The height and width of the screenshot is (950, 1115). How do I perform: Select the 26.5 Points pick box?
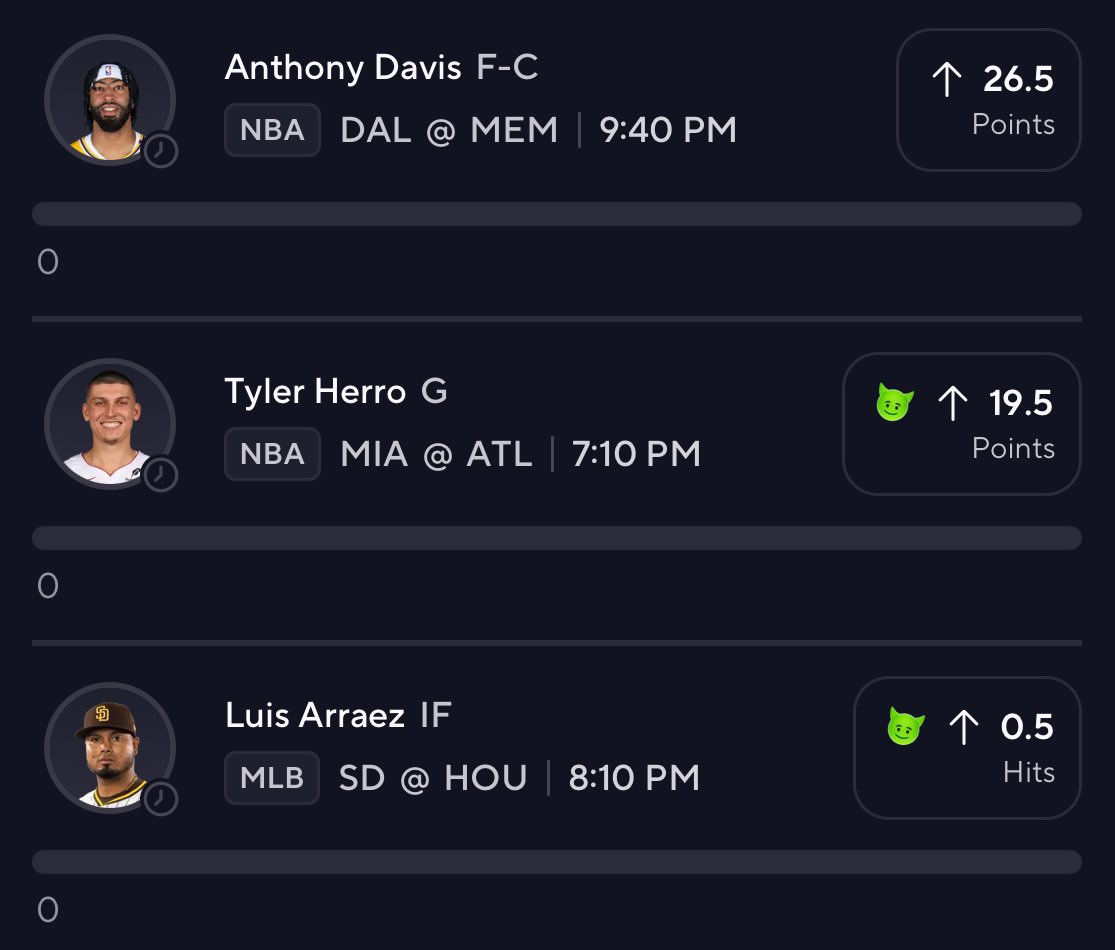(988, 100)
